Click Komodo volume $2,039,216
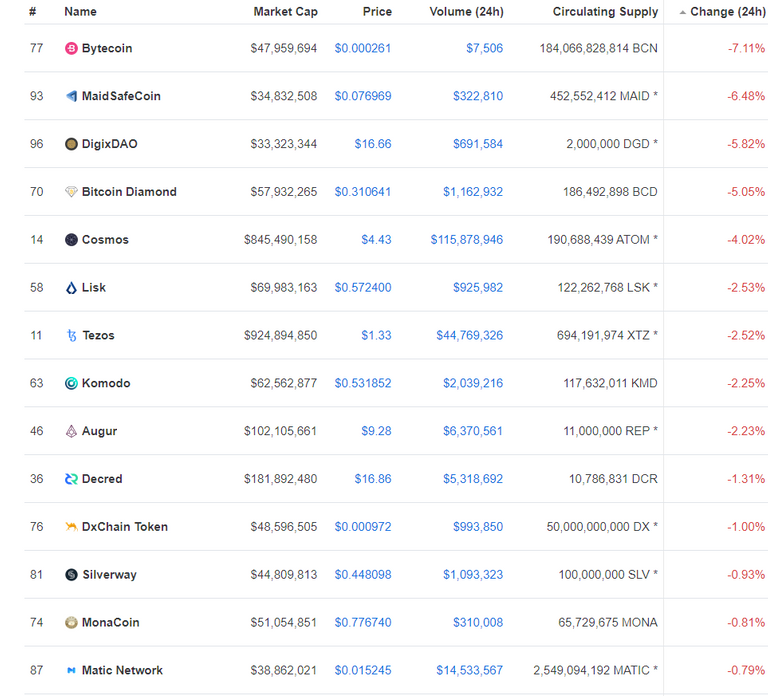The image size is (768, 696). pyautogui.click(x=473, y=383)
